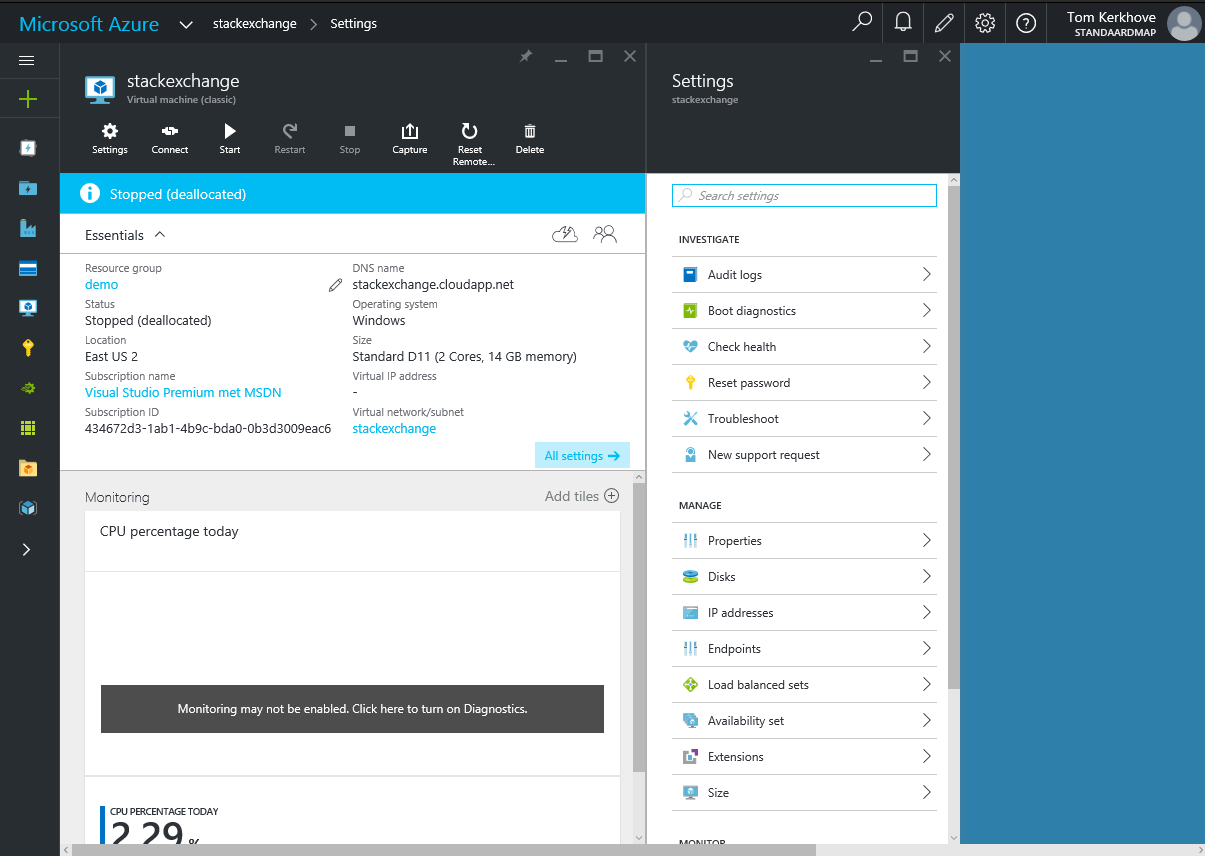Click the users icon in the Essentials bar
This screenshot has width=1205, height=856.
(605, 233)
